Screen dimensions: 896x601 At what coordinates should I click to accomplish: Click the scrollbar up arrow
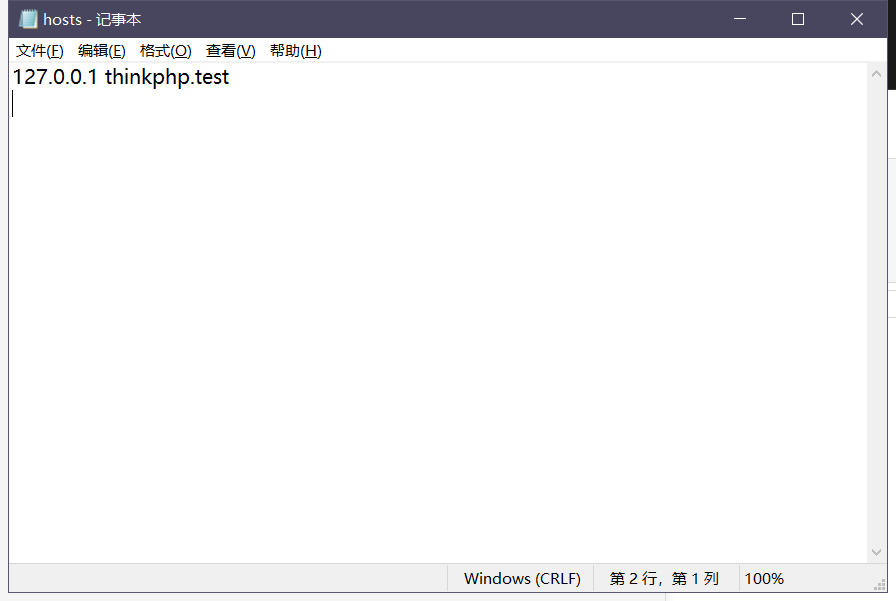tap(877, 74)
